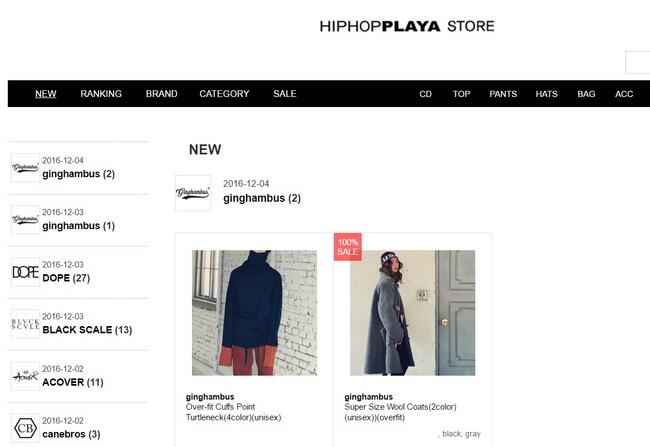Screen dimensions: 650x447
Task: Open the HATS category in navigation bar
Action: (x=546, y=94)
